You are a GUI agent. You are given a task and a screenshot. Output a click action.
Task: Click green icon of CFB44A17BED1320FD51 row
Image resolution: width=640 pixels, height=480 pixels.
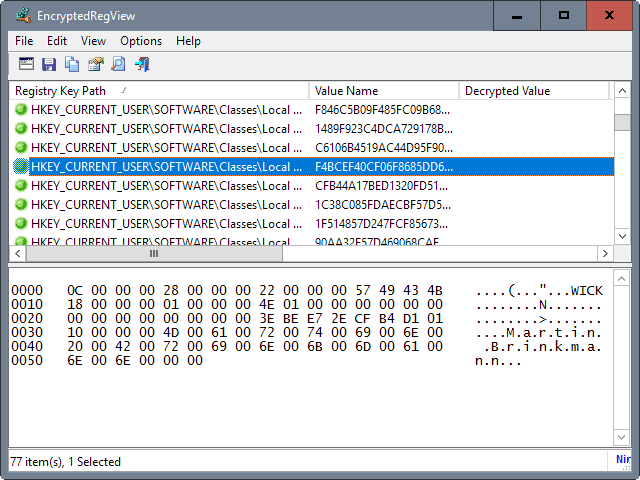21,186
